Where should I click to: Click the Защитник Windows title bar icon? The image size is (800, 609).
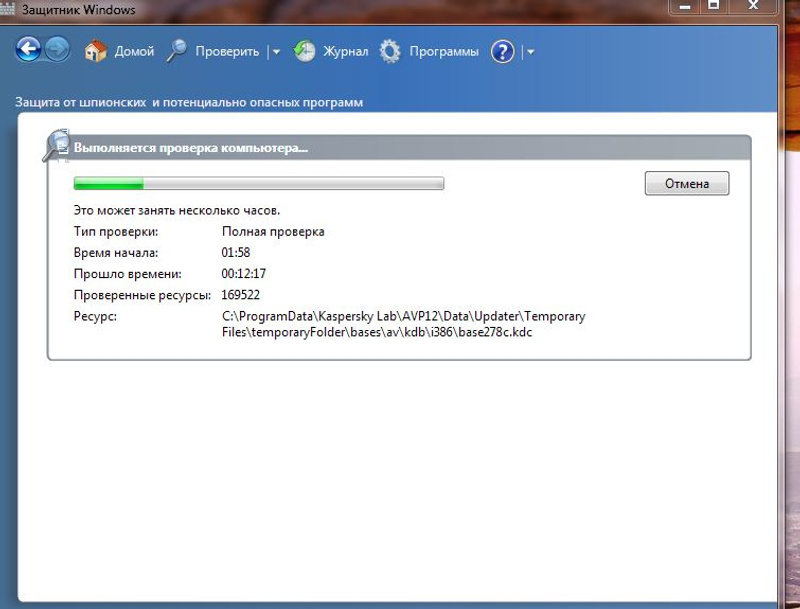(7, 9)
